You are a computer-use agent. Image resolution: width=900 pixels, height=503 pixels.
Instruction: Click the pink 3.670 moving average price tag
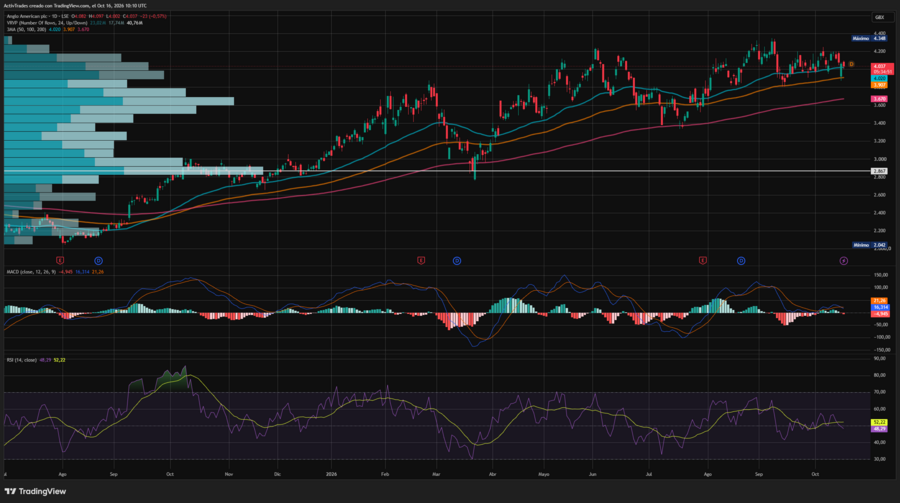click(x=879, y=99)
